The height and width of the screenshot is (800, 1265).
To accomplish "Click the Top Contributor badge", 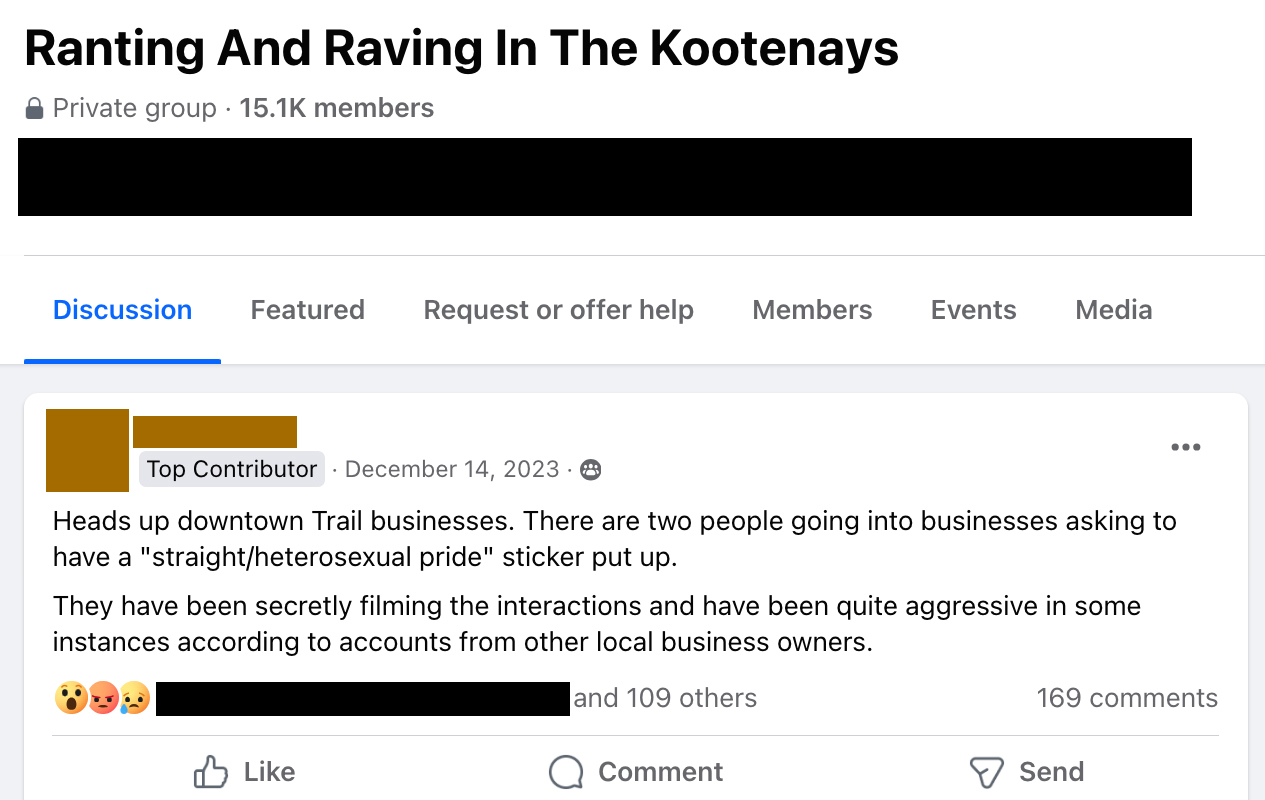I will point(232,469).
